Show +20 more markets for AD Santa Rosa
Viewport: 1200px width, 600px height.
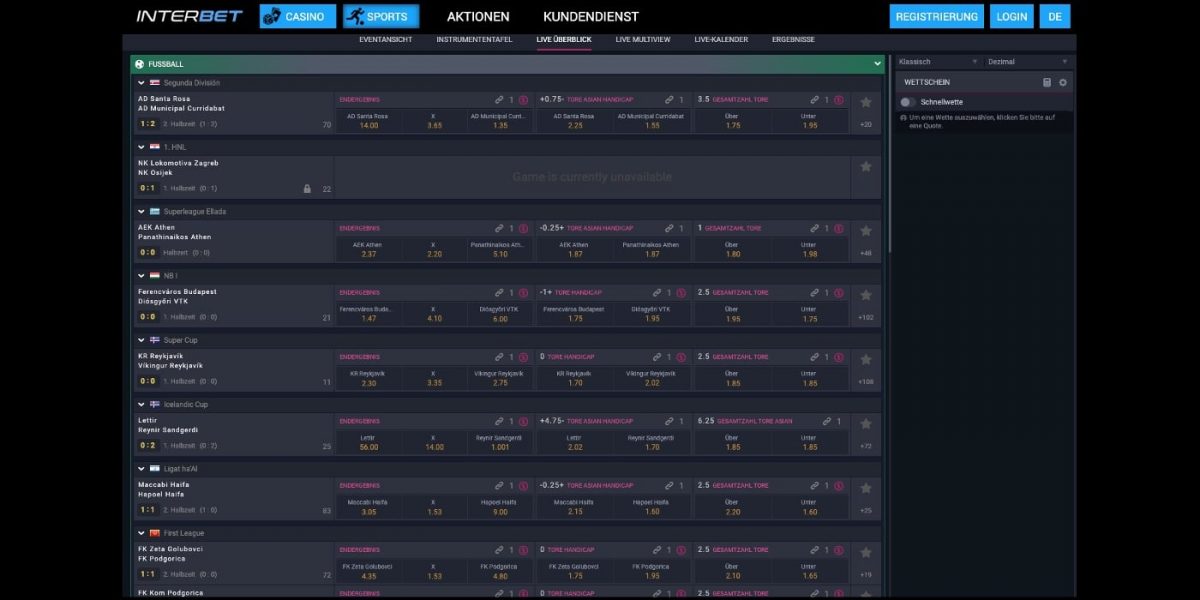click(x=866, y=125)
